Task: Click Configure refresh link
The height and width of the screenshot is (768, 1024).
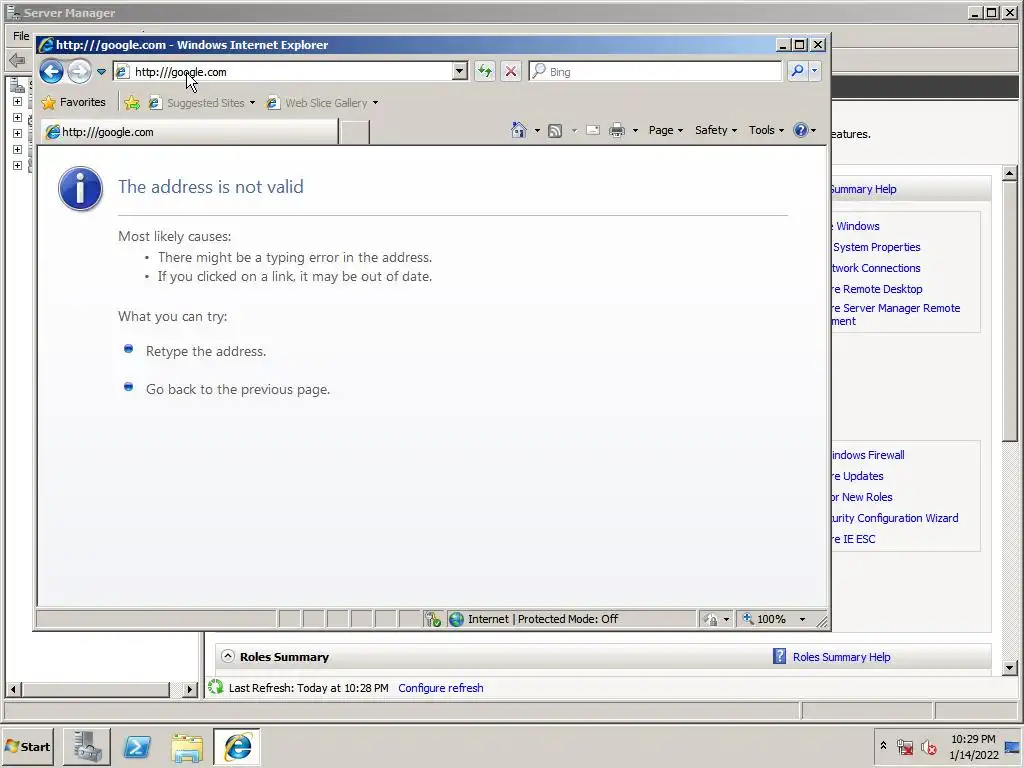Action: pos(441,688)
